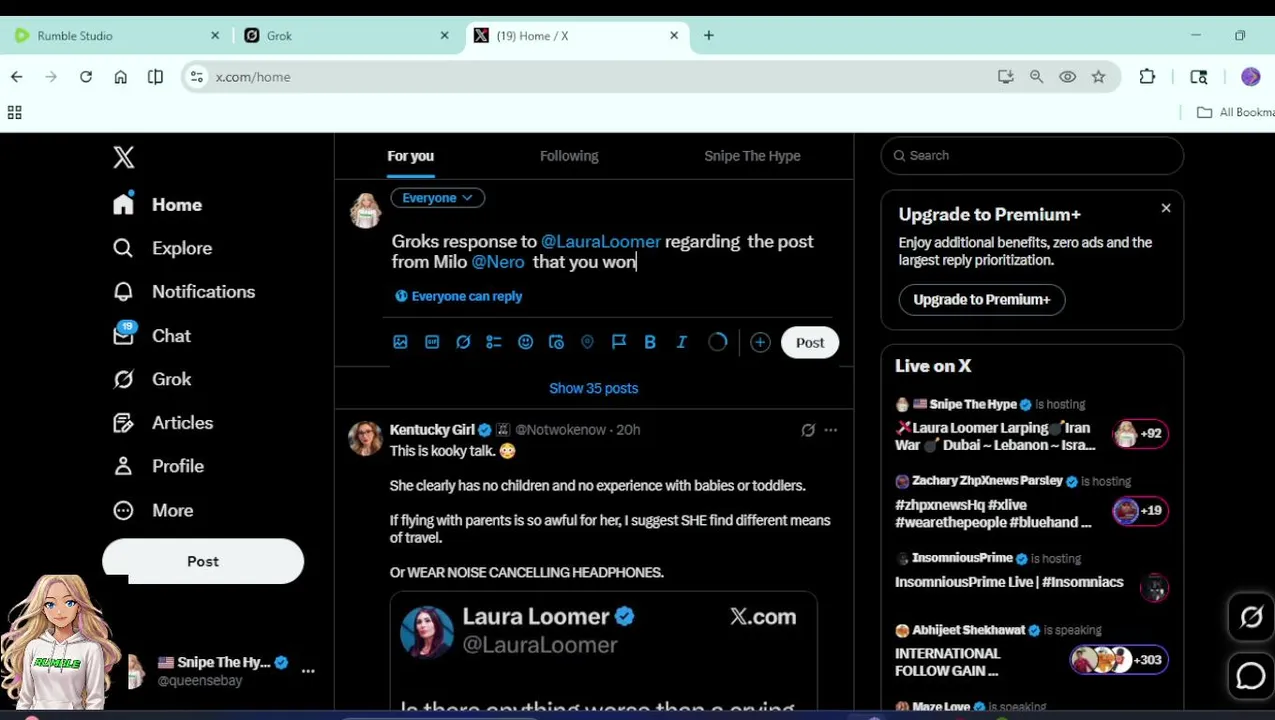
Task: Open the #zhpxnewsHq live space
Action: click(x=1032, y=502)
